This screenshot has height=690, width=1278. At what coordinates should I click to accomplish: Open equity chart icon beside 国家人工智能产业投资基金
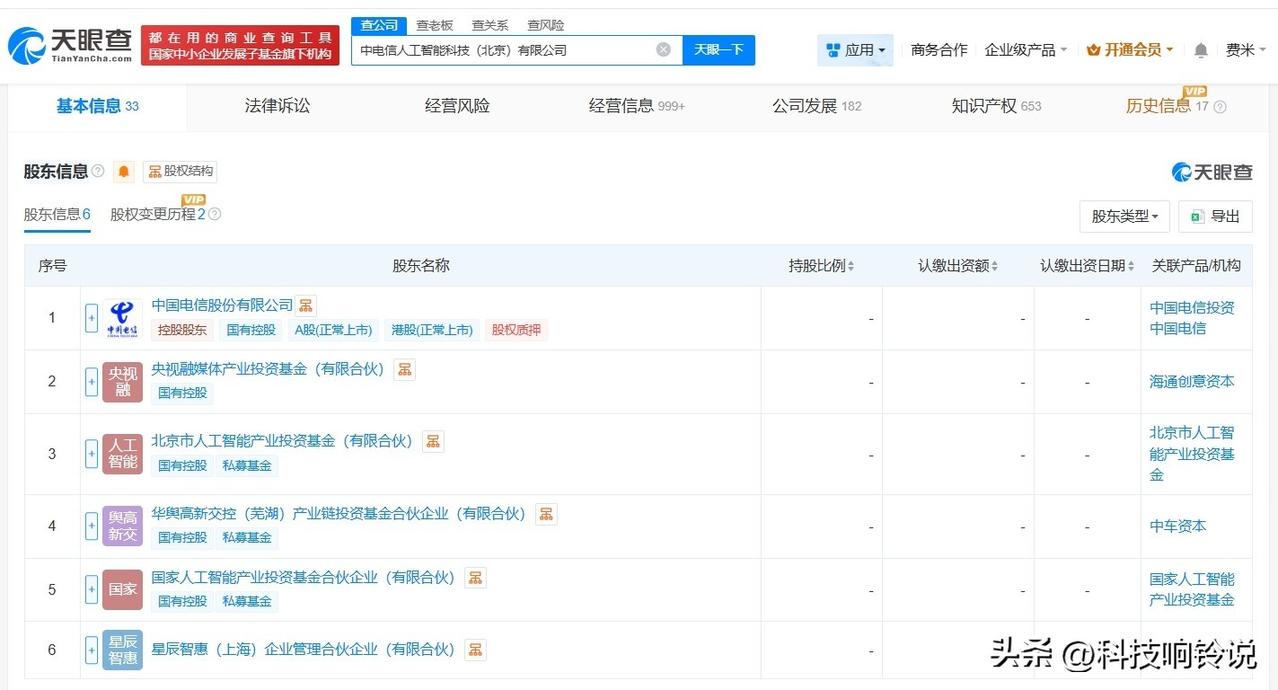click(476, 578)
